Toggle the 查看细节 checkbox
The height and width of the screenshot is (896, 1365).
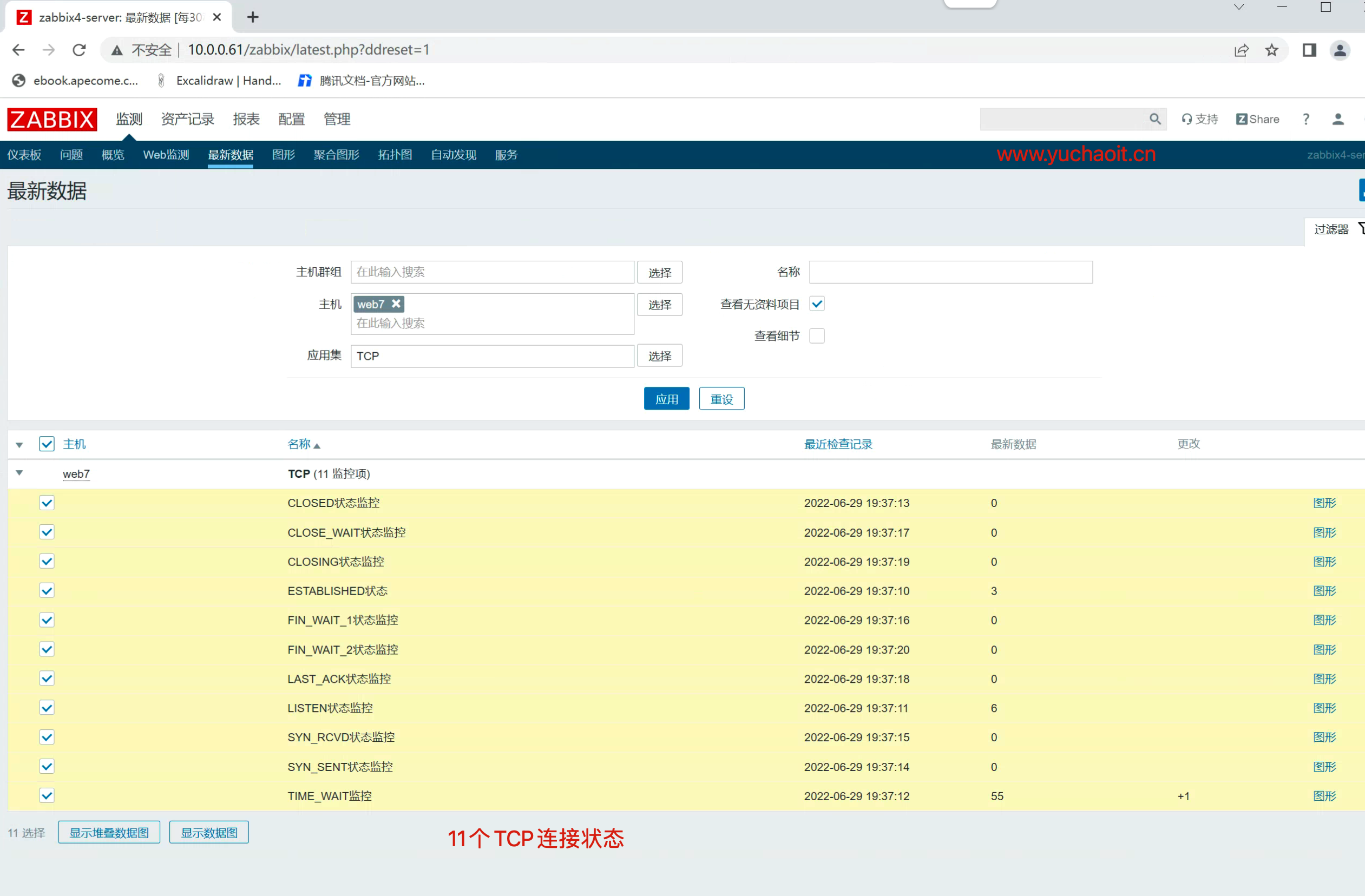[817, 336]
